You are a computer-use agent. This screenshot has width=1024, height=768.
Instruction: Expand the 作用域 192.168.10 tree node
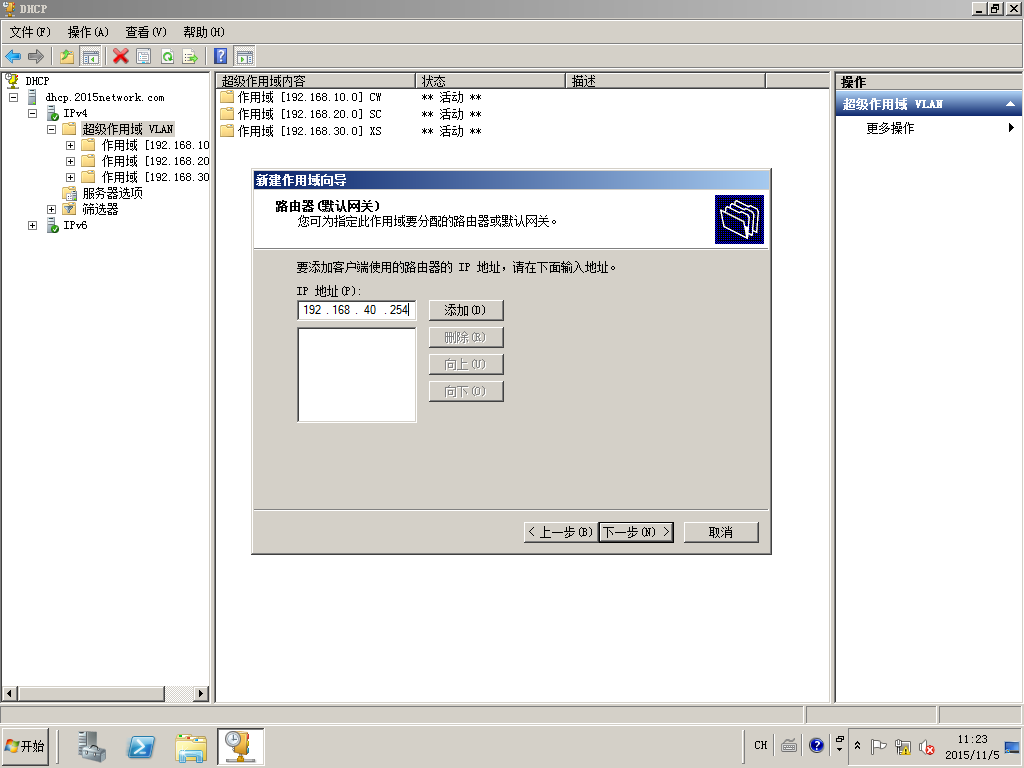coord(71,145)
